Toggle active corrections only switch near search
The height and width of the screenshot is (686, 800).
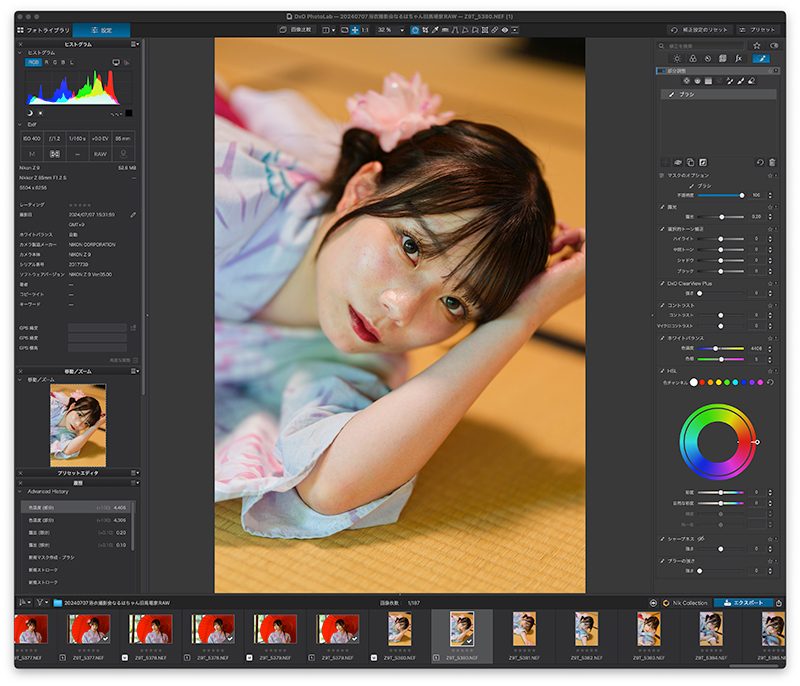(774, 45)
